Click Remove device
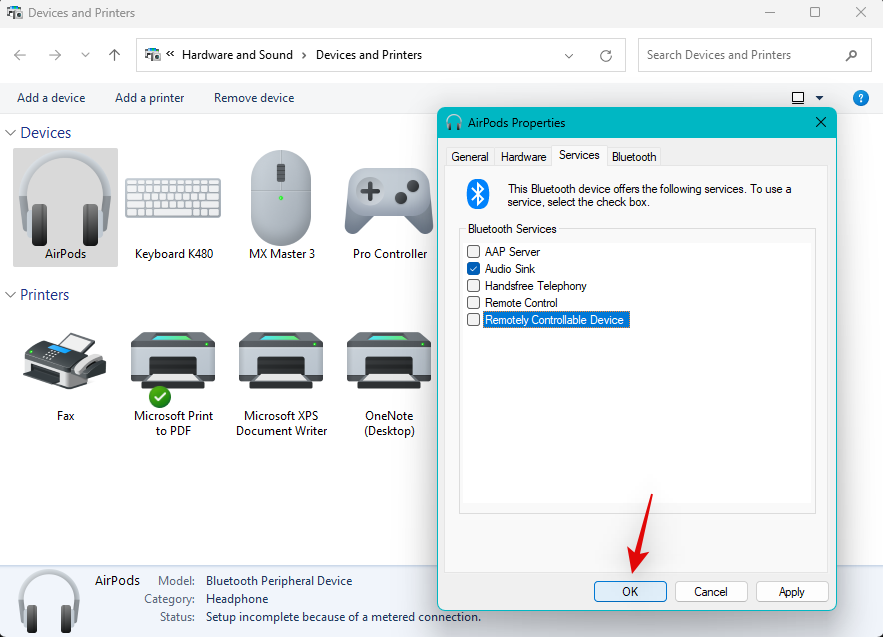883x637 pixels. (x=254, y=98)
